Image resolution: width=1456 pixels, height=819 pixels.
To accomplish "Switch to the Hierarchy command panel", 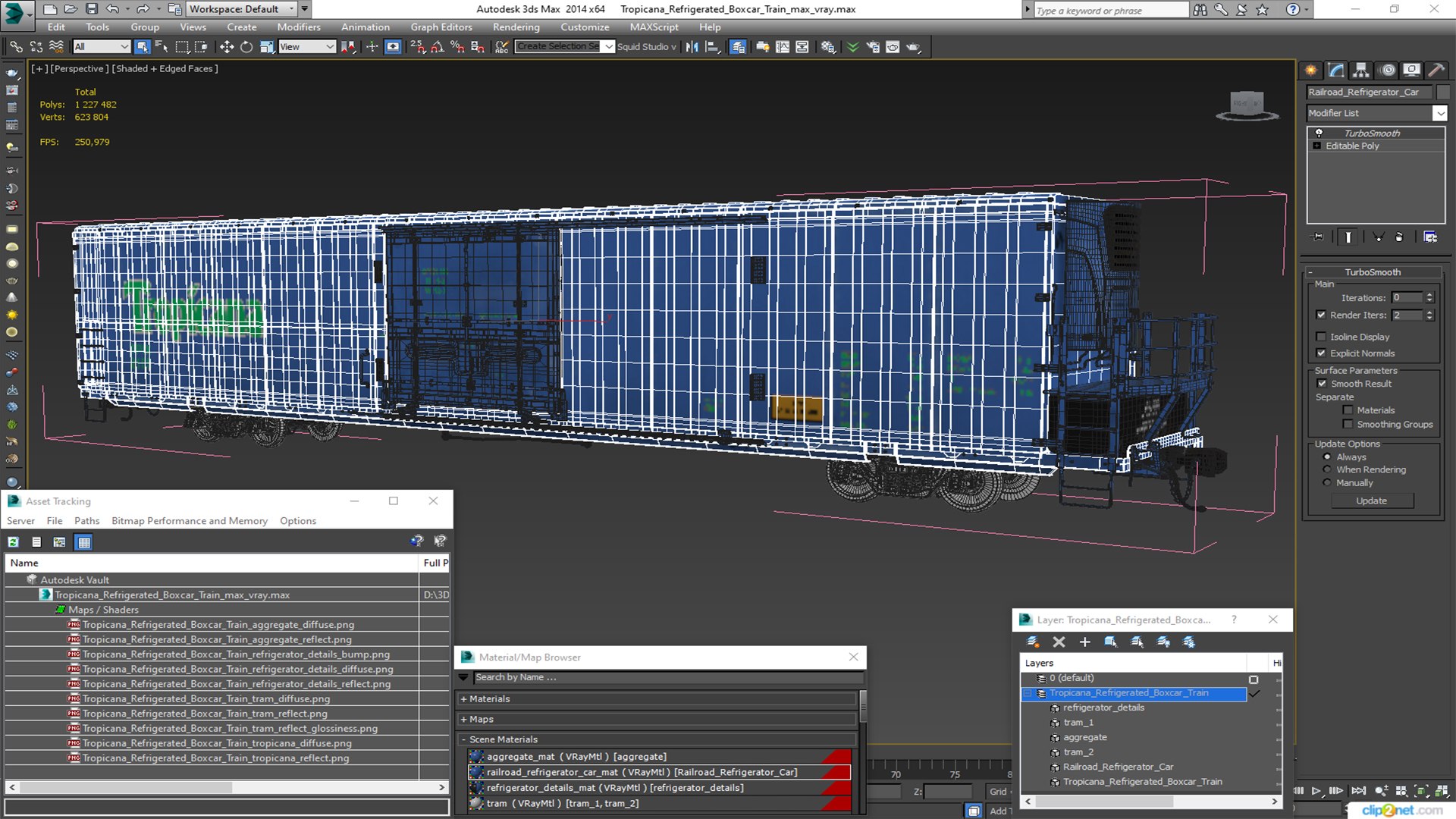I will pyautogui.click(x=1361, y=71).
